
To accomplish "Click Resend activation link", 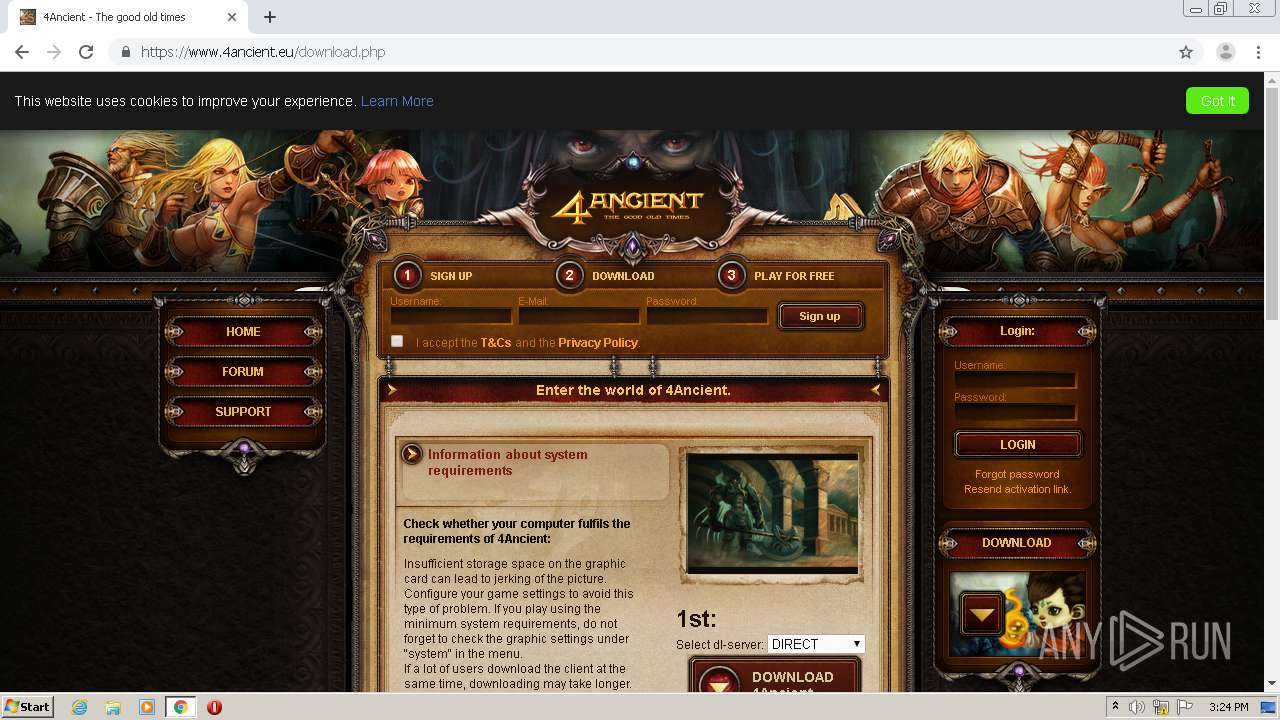I will pyautogui.click(x=1017, y=489).
